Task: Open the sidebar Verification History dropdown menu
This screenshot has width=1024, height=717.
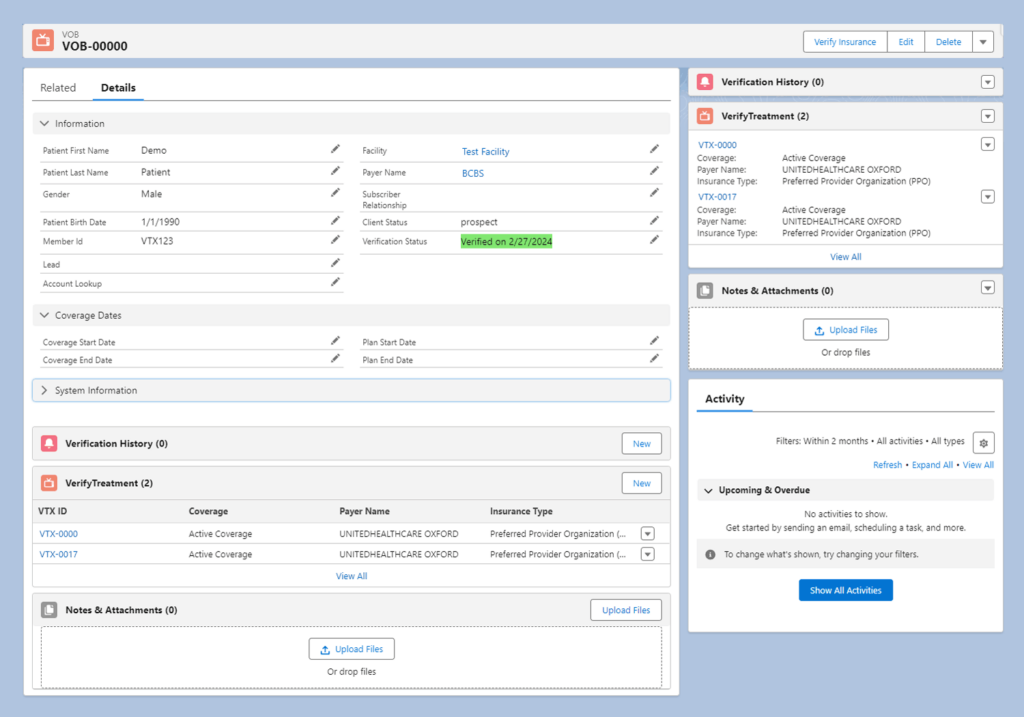Action: (987, 82)
